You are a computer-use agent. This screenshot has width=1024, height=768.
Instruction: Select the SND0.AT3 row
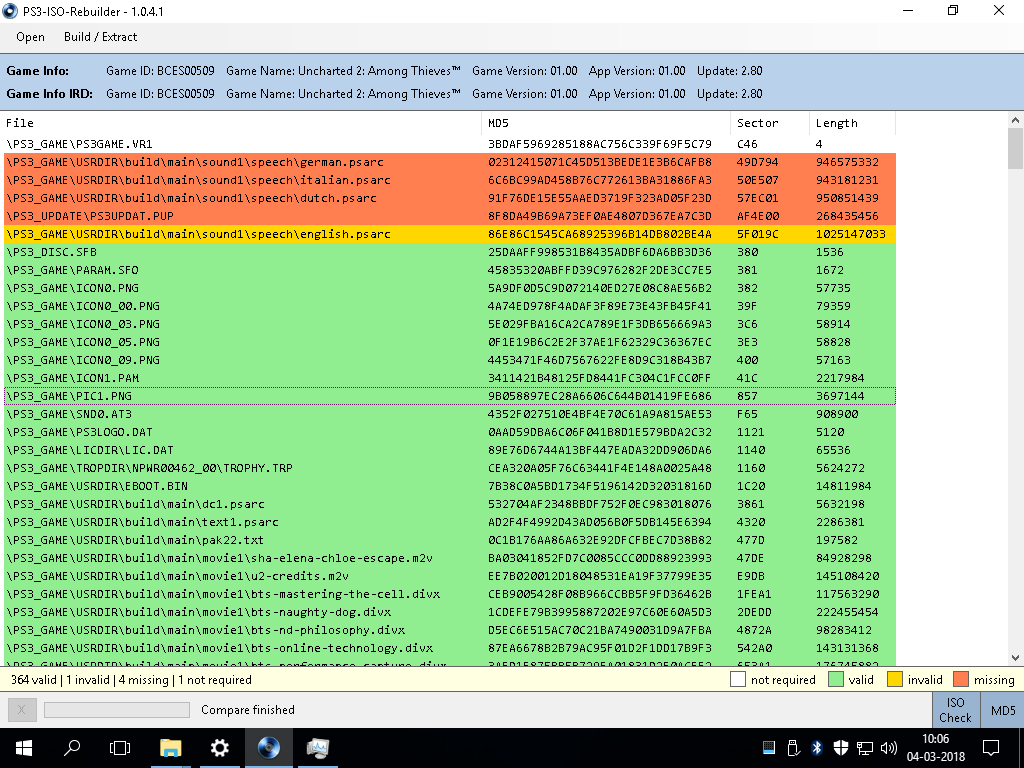(x=449, y=414)
